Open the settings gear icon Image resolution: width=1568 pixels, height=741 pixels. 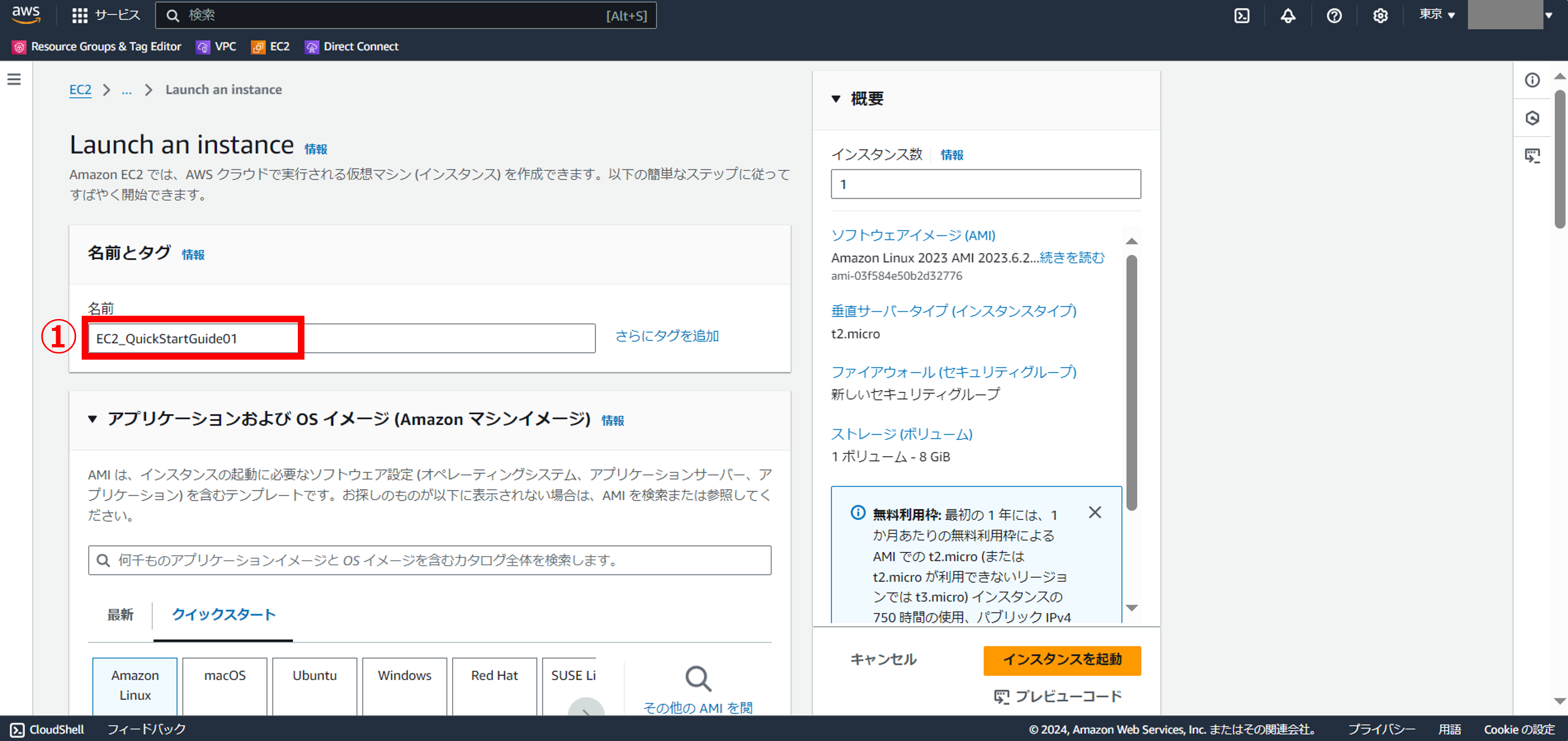[1381, 15]
